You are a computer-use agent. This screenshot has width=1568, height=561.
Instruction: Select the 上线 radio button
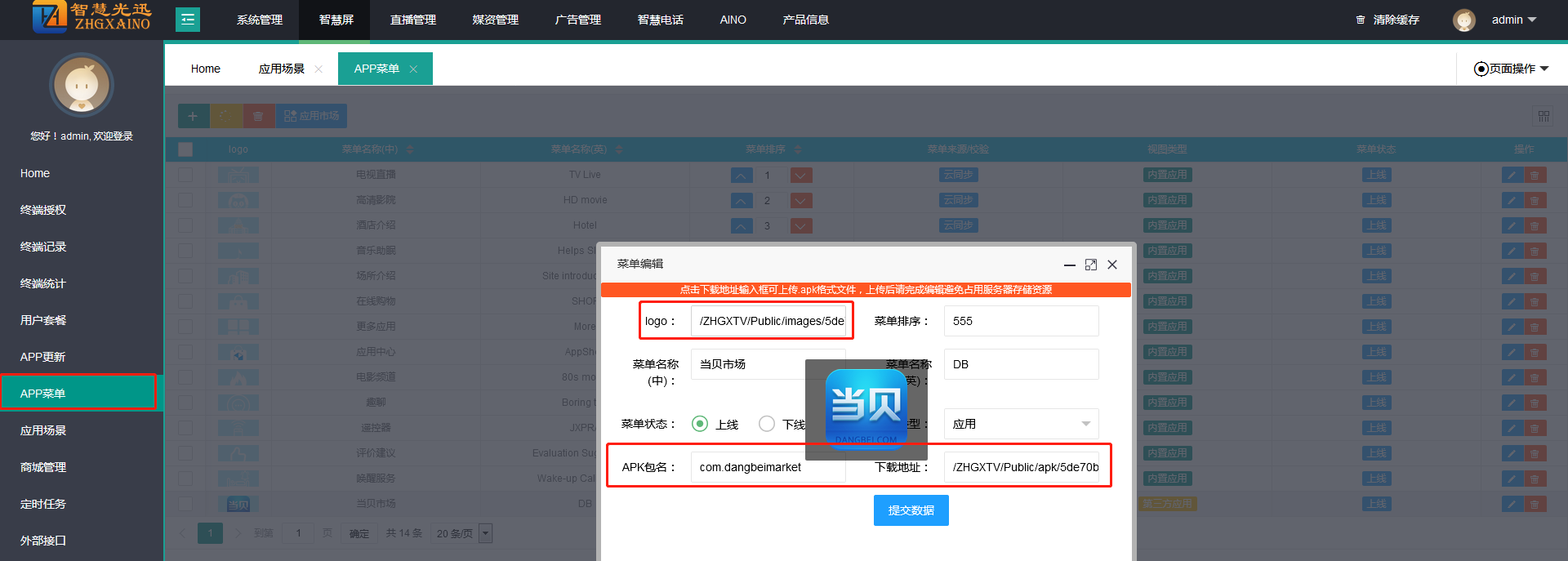(x=700, y=424)
